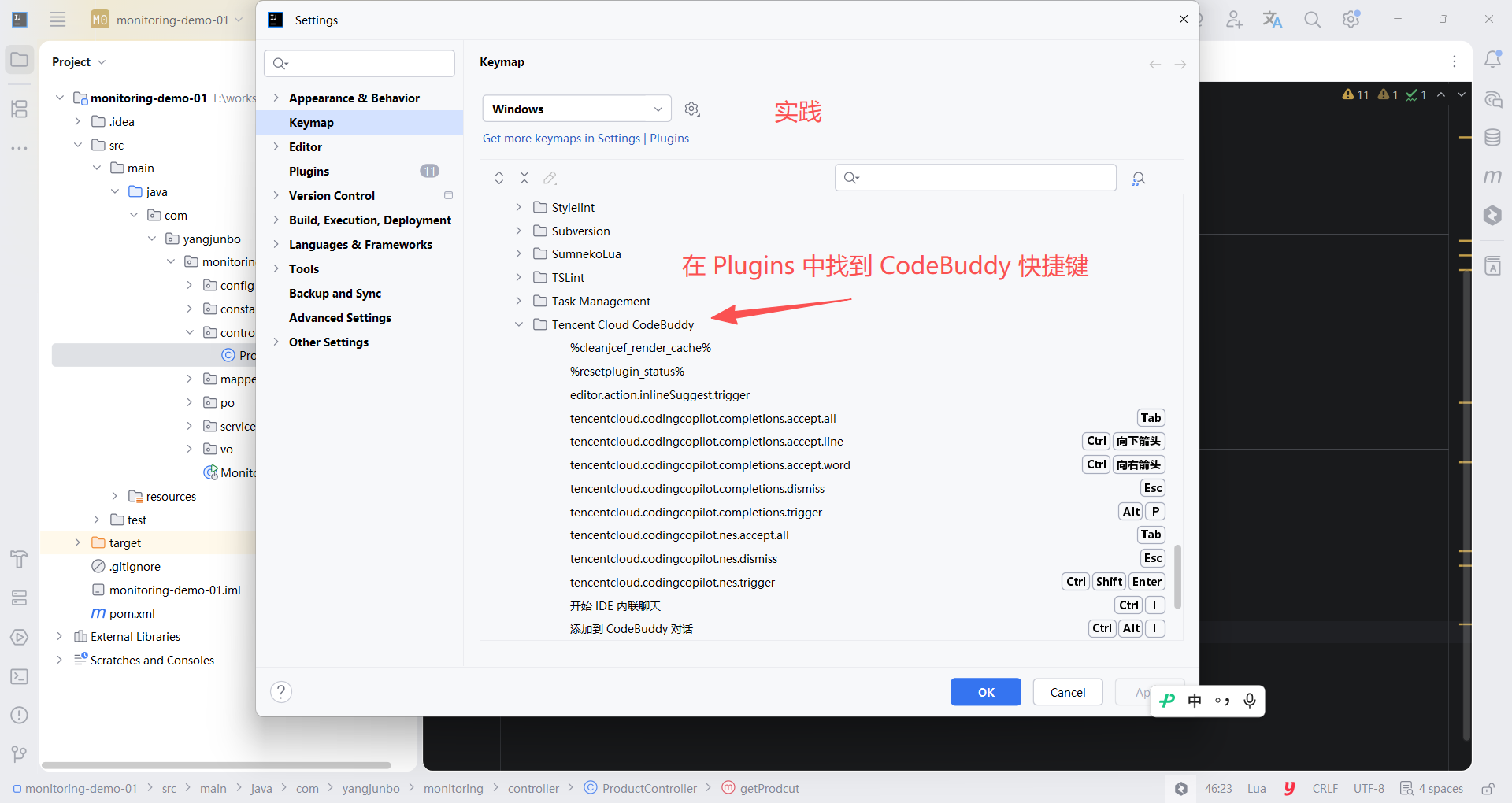1512x803 pixels.
Task: Expand the Stylelint keymap group
Action: pyautogui.click(x=518, y=207)
